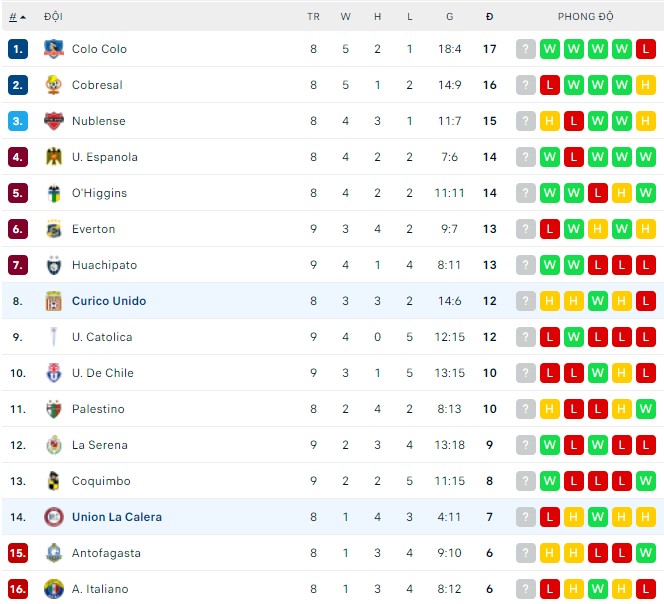Screen dimensions: 664x604
Task: Click the TR matches played column header
Action: coord(313,17)
